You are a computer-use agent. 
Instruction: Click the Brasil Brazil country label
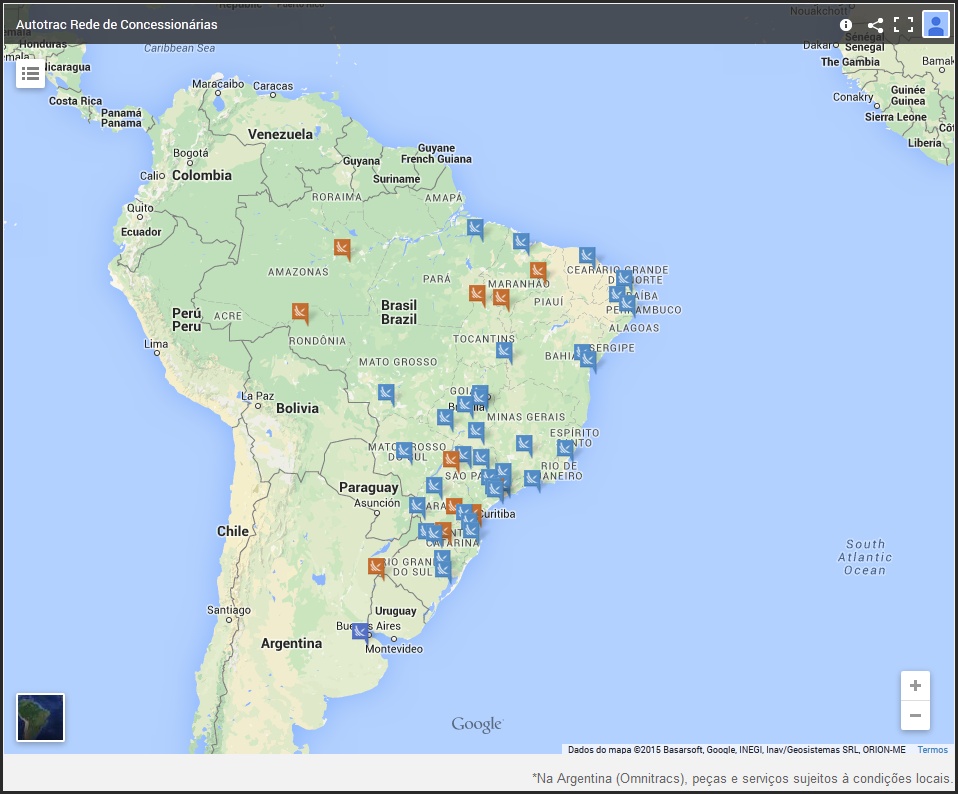(x=399, y=312)
